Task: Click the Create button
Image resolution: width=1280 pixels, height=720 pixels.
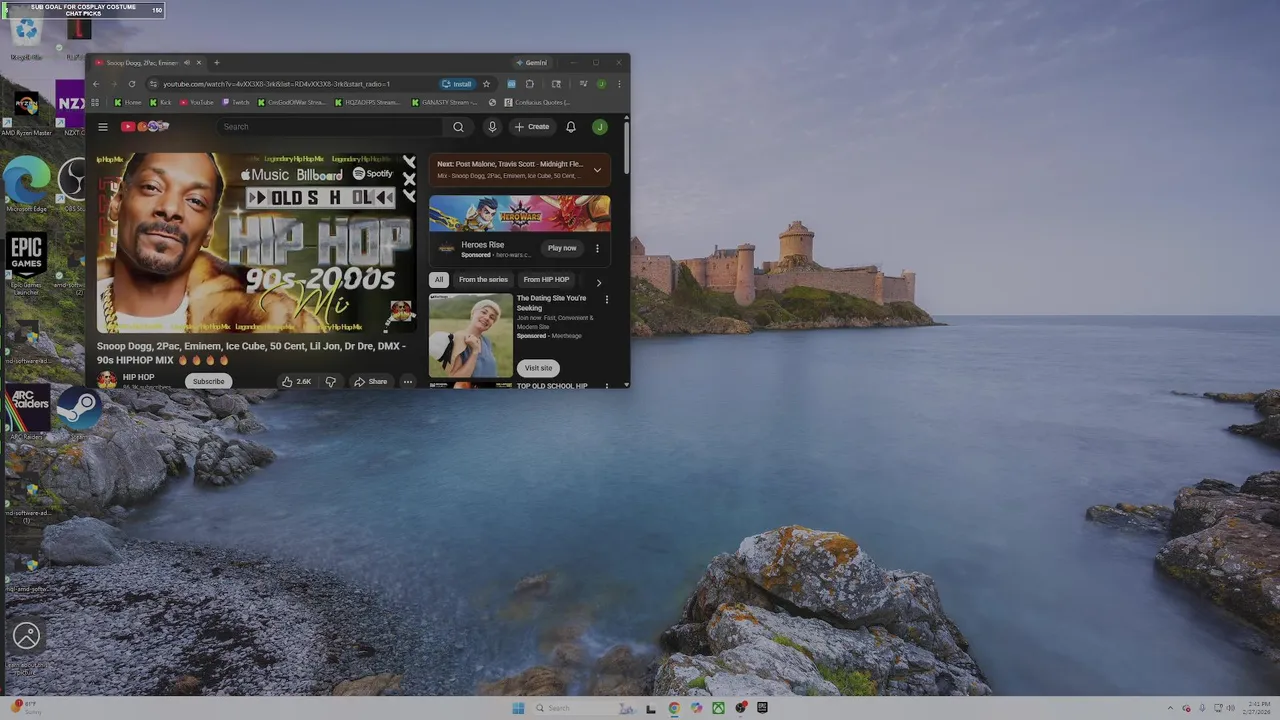Action: pos(531,127)
